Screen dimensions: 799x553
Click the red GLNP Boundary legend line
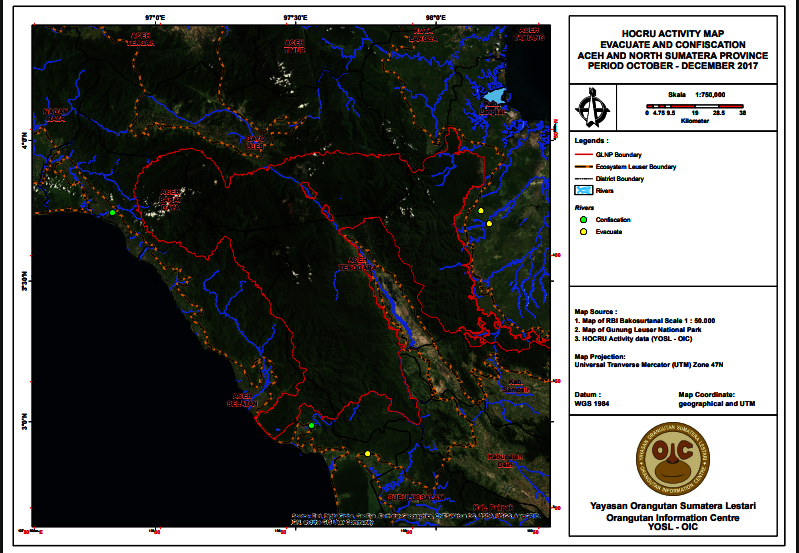(x=582, y=155)
